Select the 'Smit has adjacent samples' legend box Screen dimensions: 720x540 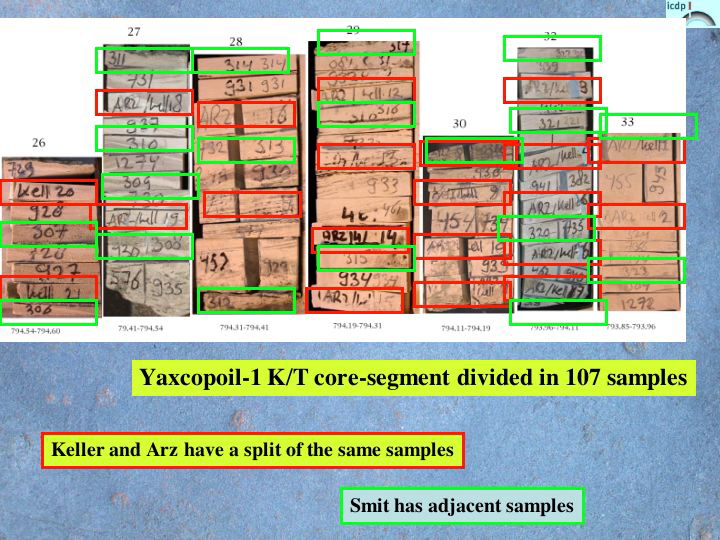(x=462, y=506)
